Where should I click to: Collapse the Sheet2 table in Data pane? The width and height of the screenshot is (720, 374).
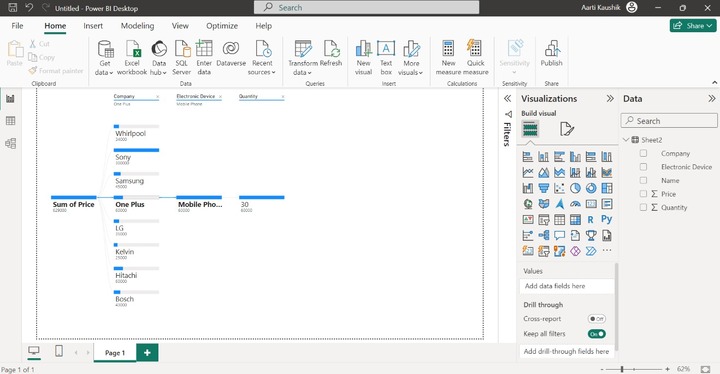click(x=626, y=140)
